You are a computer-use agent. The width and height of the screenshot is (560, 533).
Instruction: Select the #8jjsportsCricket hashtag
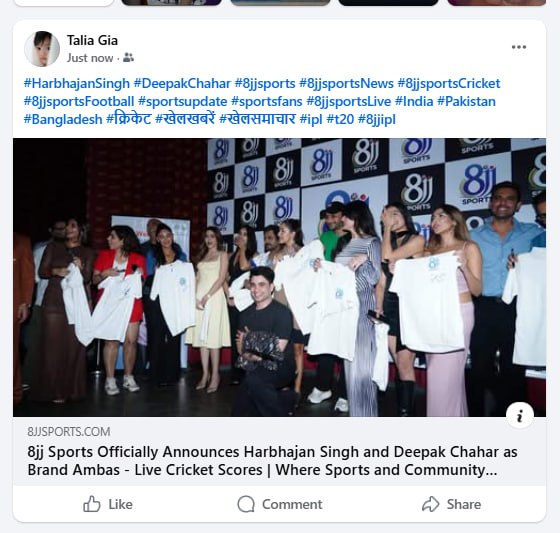pos(449,84)
